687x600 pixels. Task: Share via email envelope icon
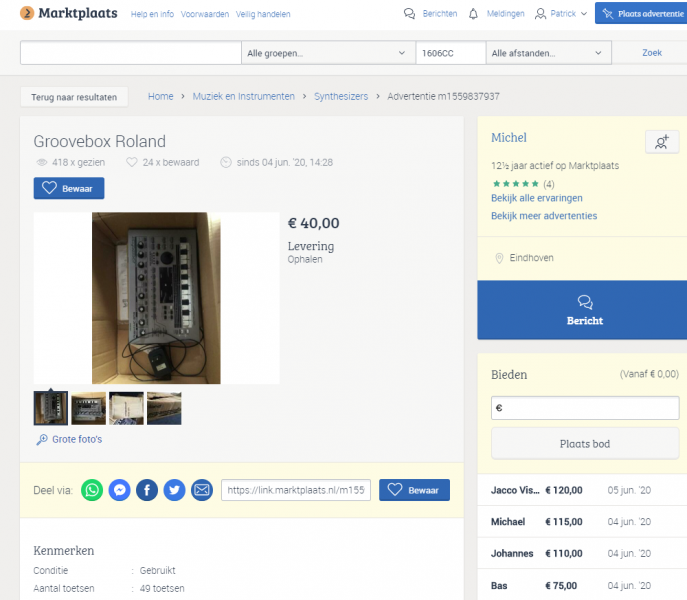(x=202, y=490)
